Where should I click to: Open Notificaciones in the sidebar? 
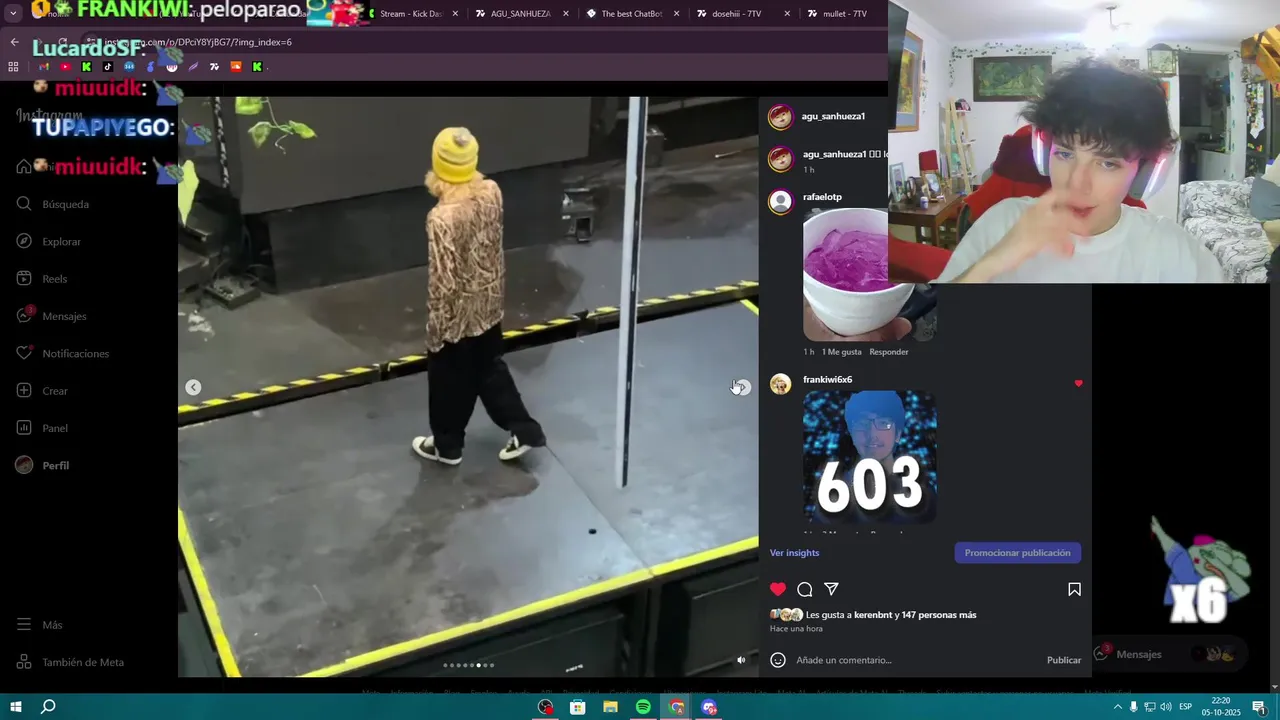(x=63, y=353)
